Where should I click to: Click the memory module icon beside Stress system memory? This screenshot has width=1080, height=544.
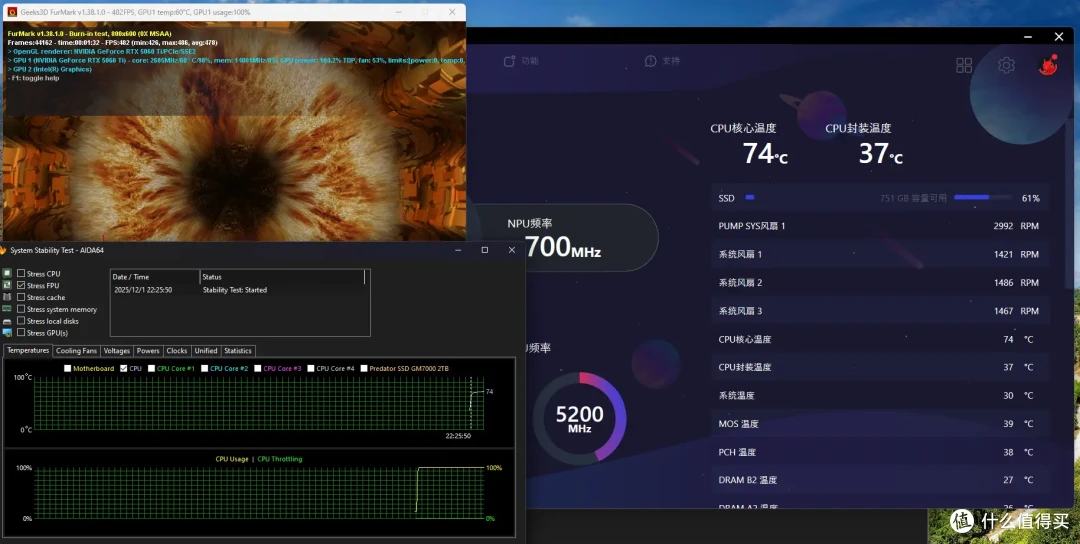pos(8,309)
